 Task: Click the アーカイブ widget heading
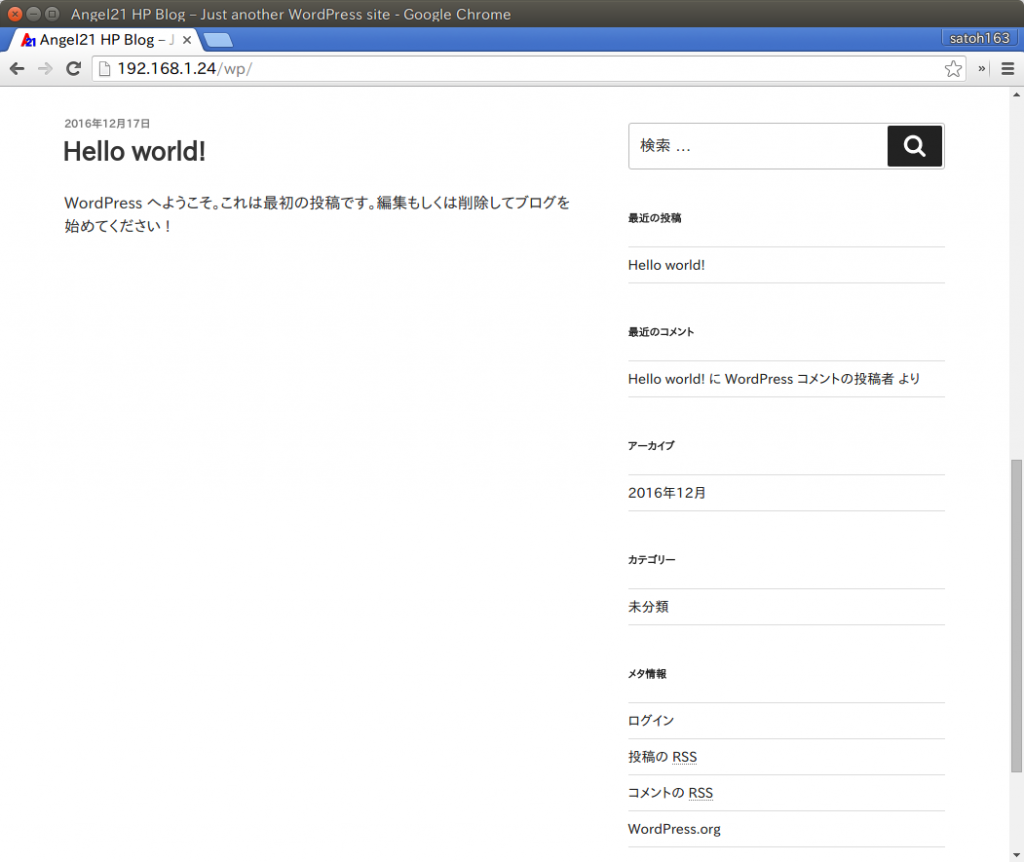click(x=651, y=445)
